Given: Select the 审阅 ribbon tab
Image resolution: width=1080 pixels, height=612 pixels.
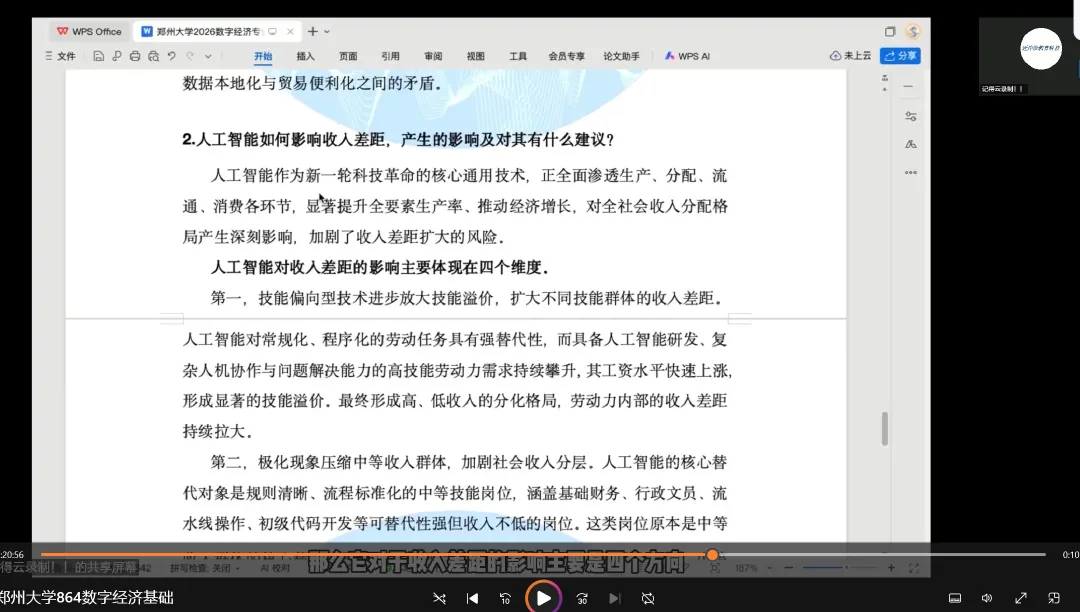Looking at the screenshot, I should coord(433,56).
